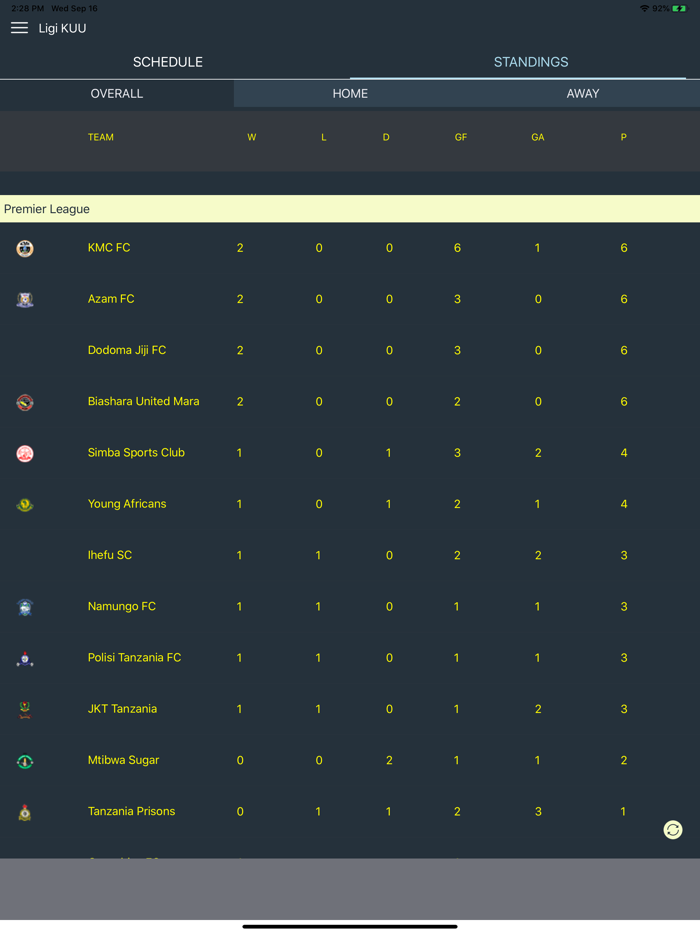The height and width of the screenshot is (934, 700).
Task: Collapse the Premier League section header
Action: [47, 209]
